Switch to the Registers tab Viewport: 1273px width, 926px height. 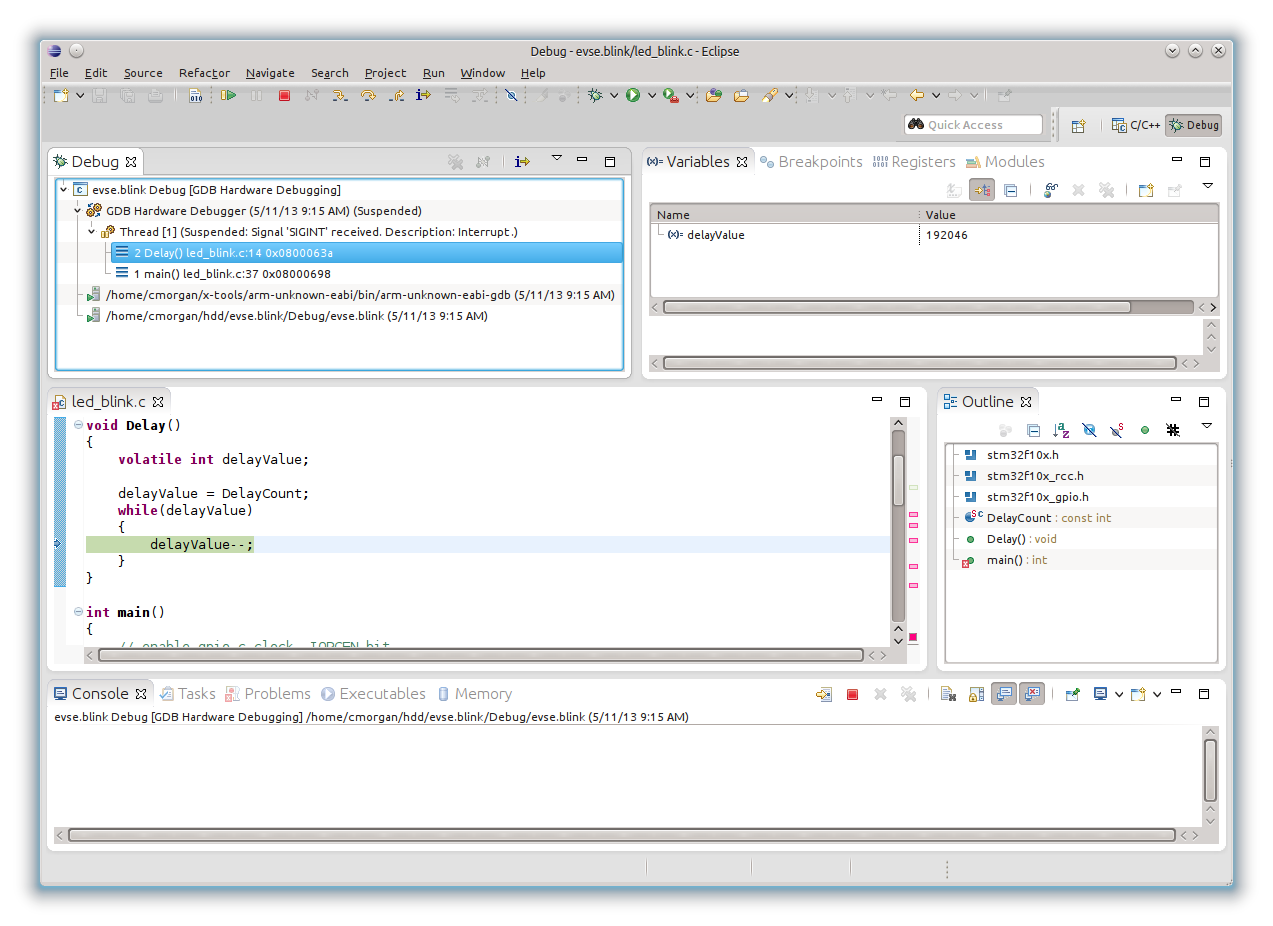(x=914, y=162)
